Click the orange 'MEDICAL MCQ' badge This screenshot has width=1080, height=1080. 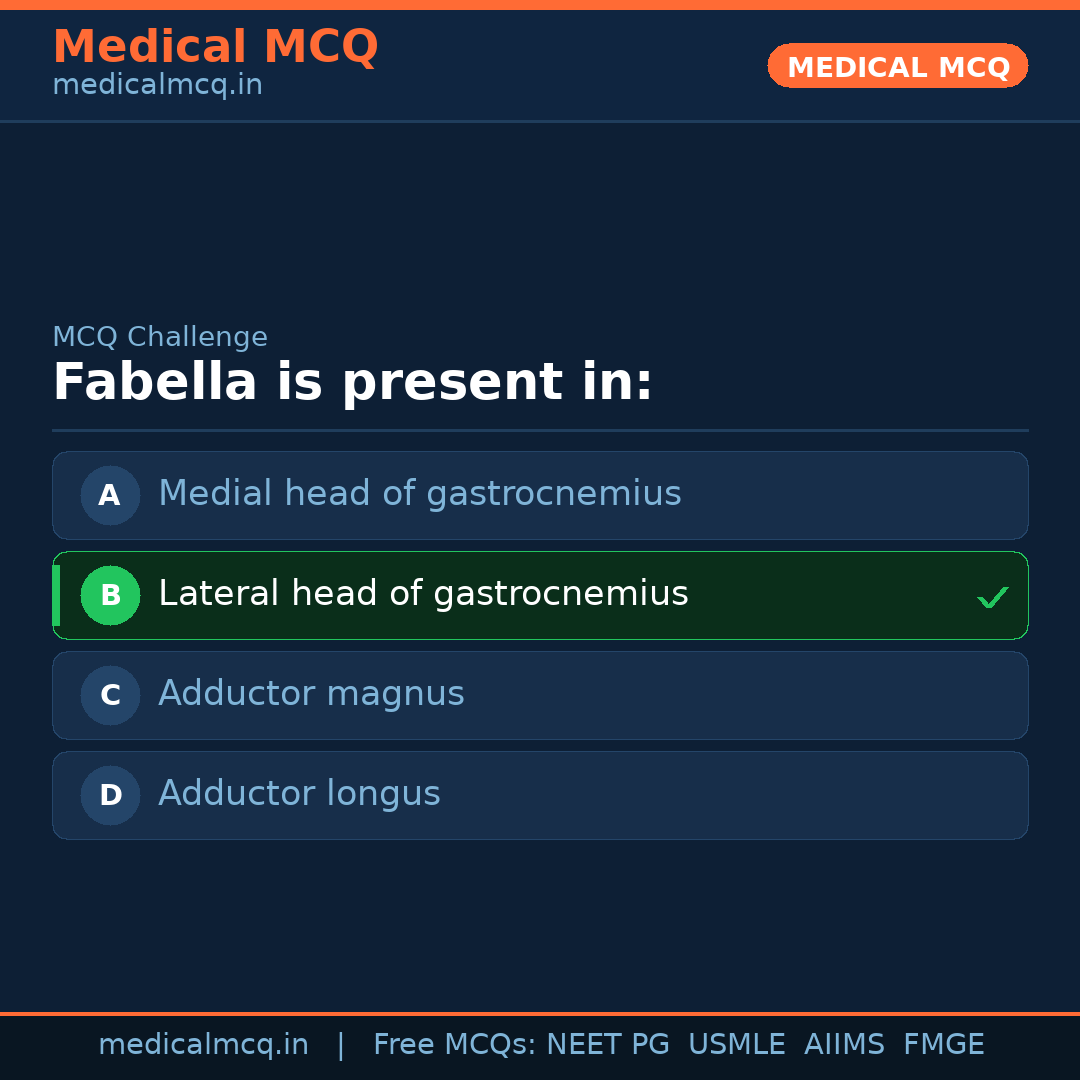point(897,66)
